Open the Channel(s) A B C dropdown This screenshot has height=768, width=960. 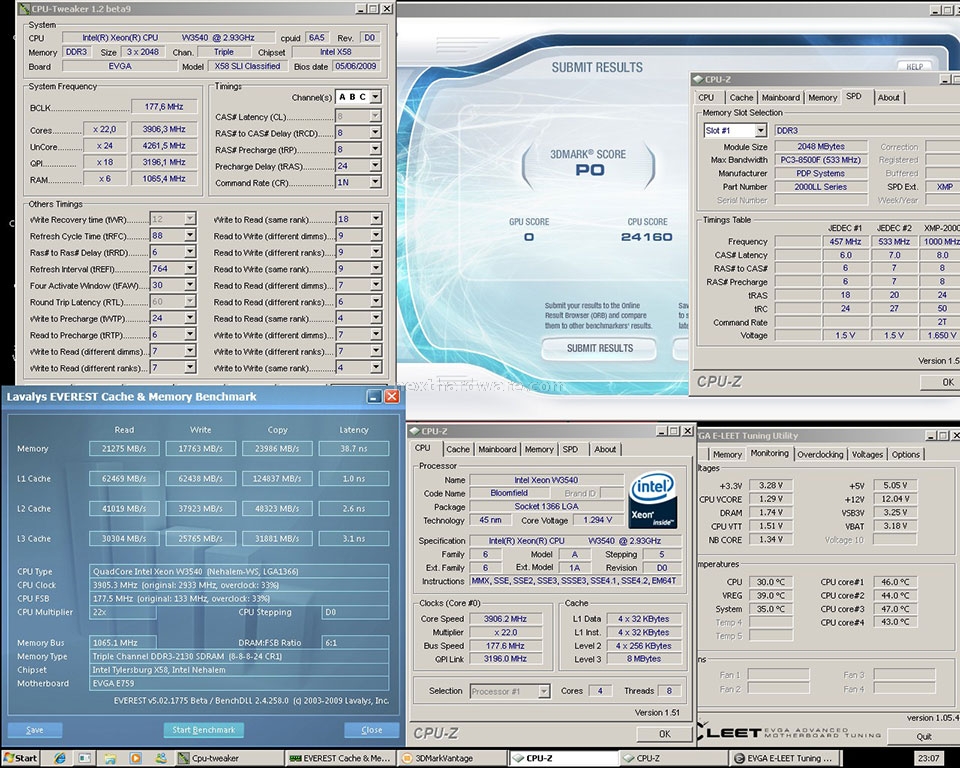tap(375, 97)
